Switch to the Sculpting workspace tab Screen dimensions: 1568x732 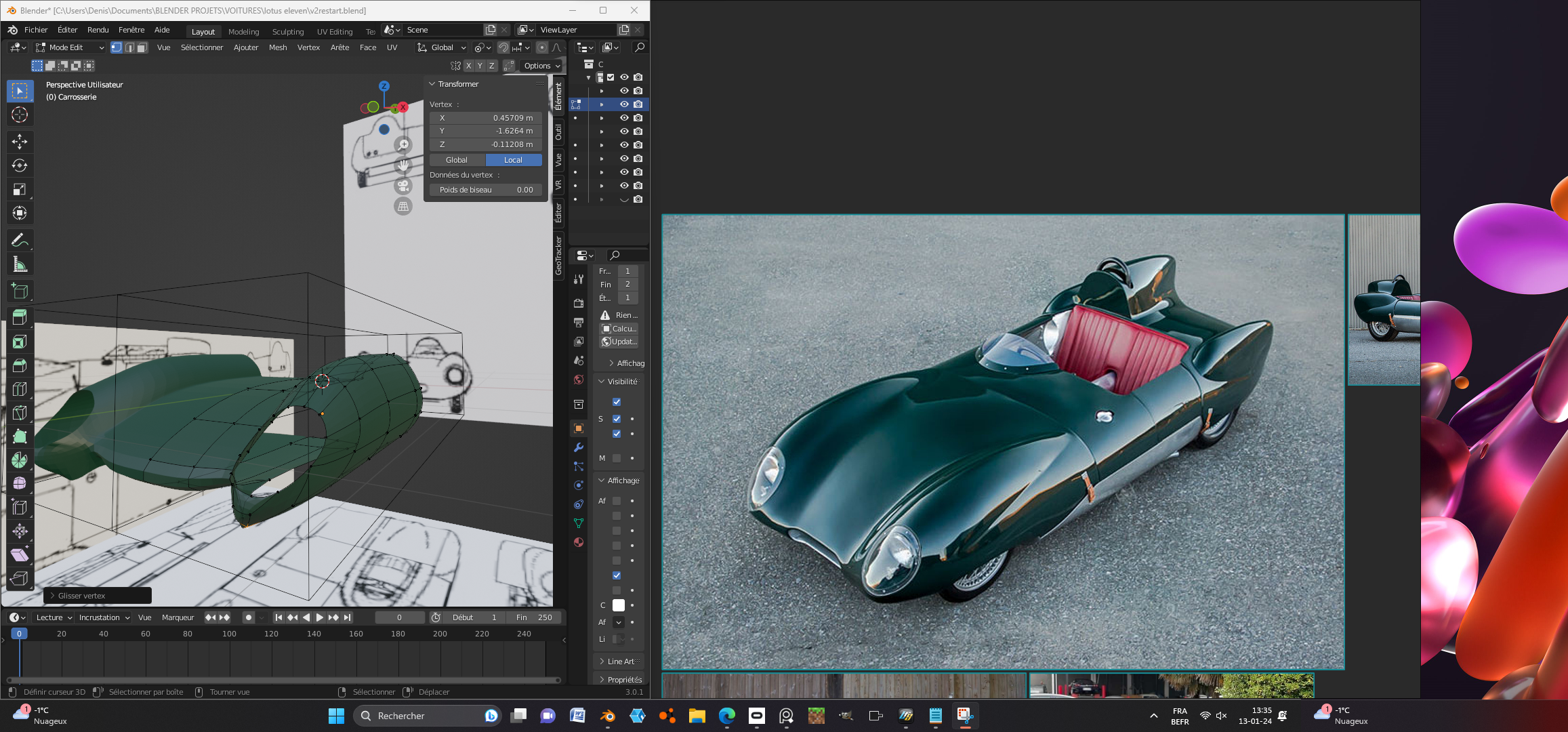click(x=288, y=32)
